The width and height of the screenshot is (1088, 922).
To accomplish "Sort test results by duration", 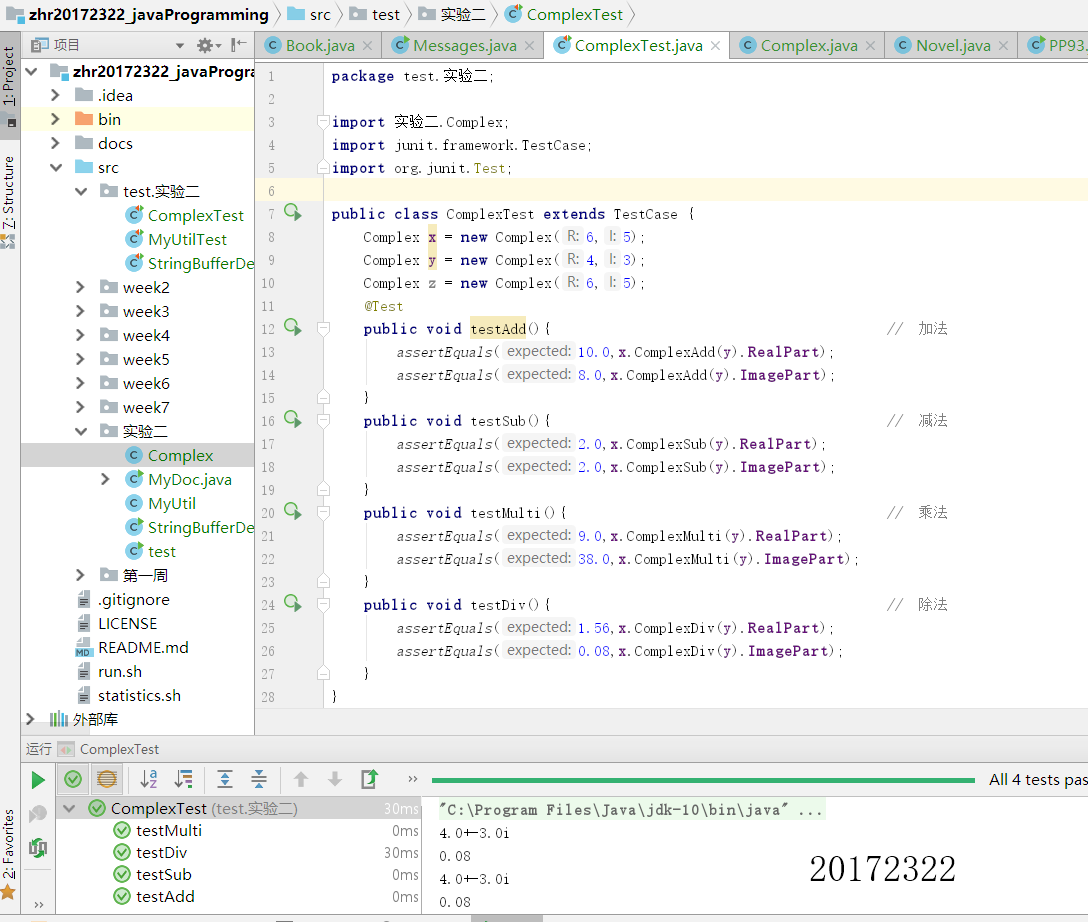I will click(183, 780).
